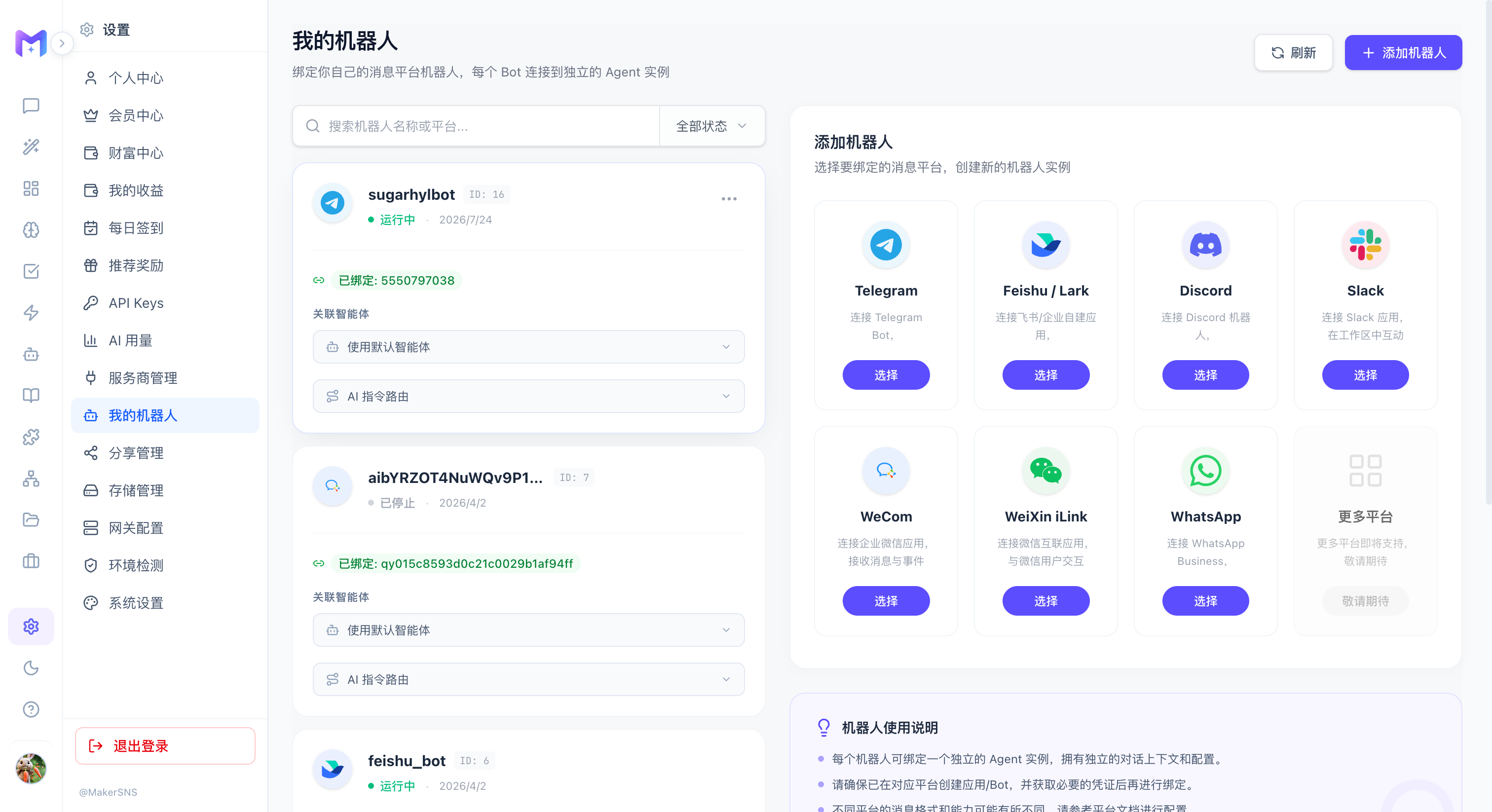Focus the robot search input field
The width and height of the screenshot is (1492, 812).
point(476,126)
